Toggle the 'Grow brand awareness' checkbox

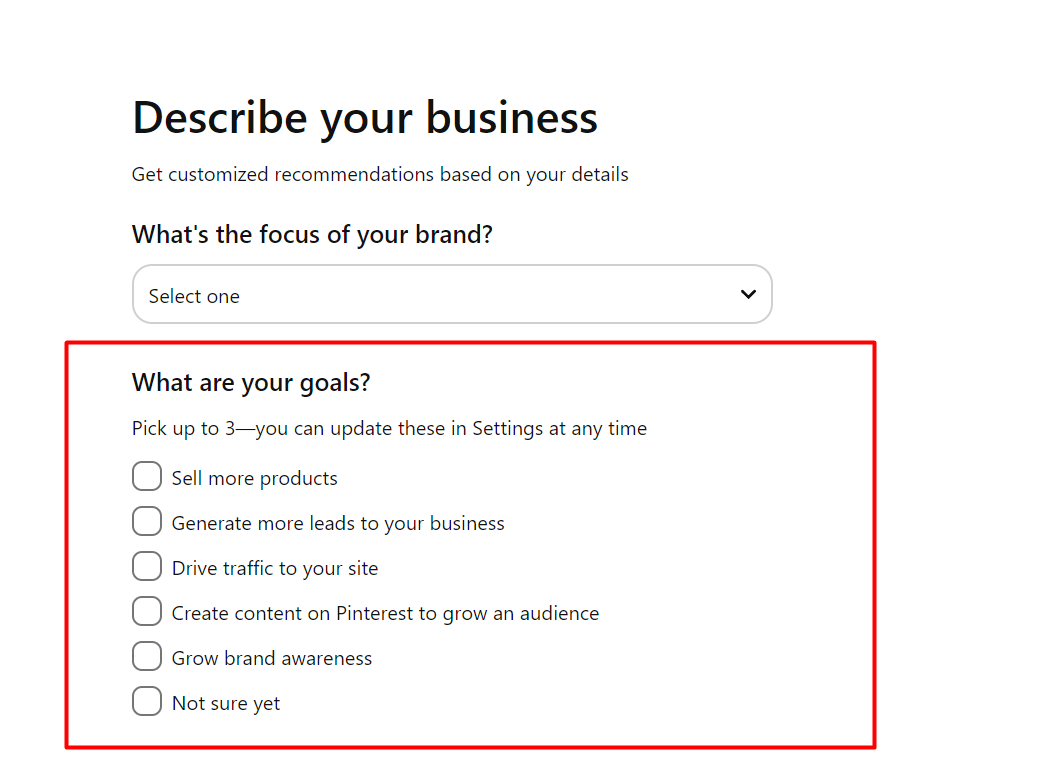click(x=147, y=657)
